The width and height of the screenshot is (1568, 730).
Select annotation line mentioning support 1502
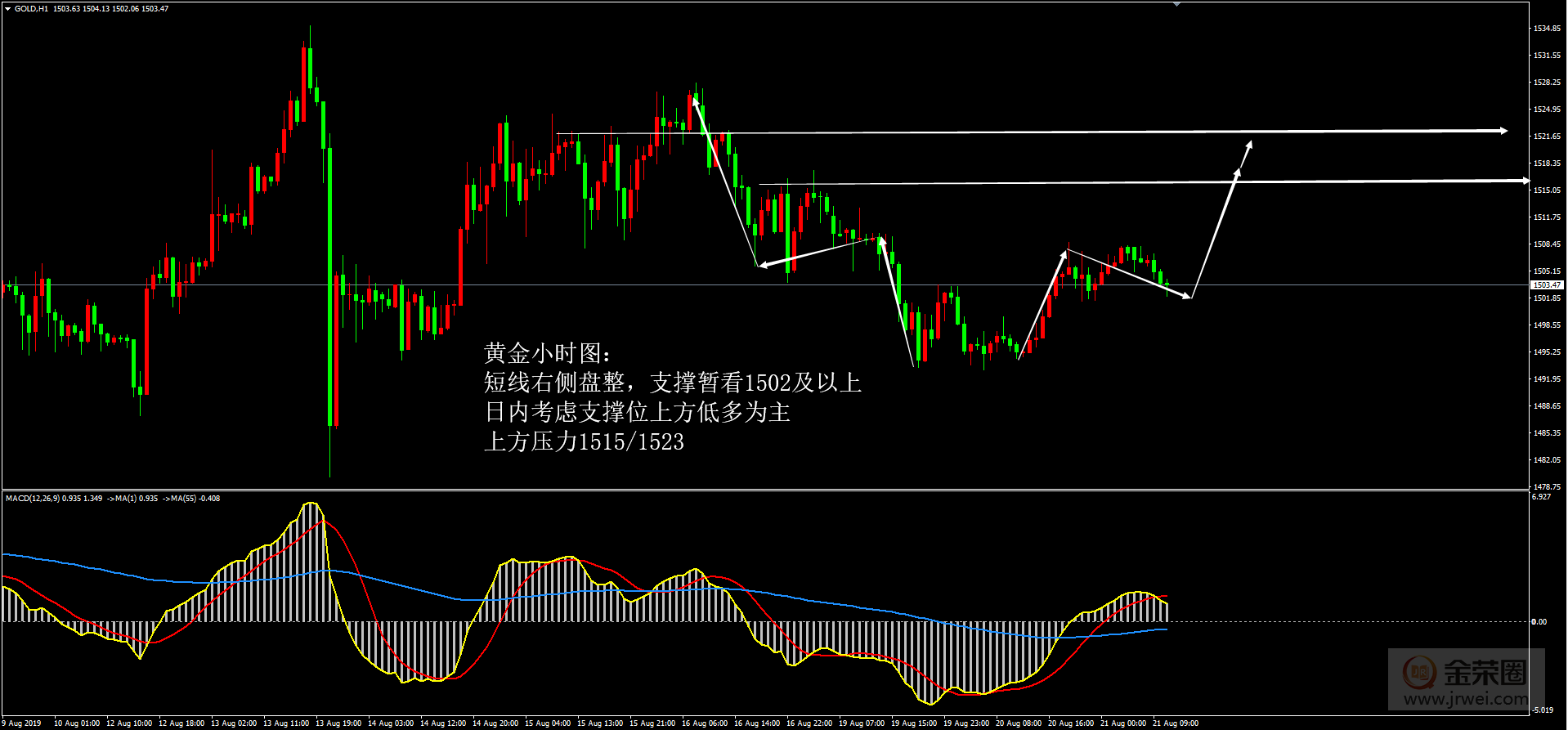click(x=673, y=383)
